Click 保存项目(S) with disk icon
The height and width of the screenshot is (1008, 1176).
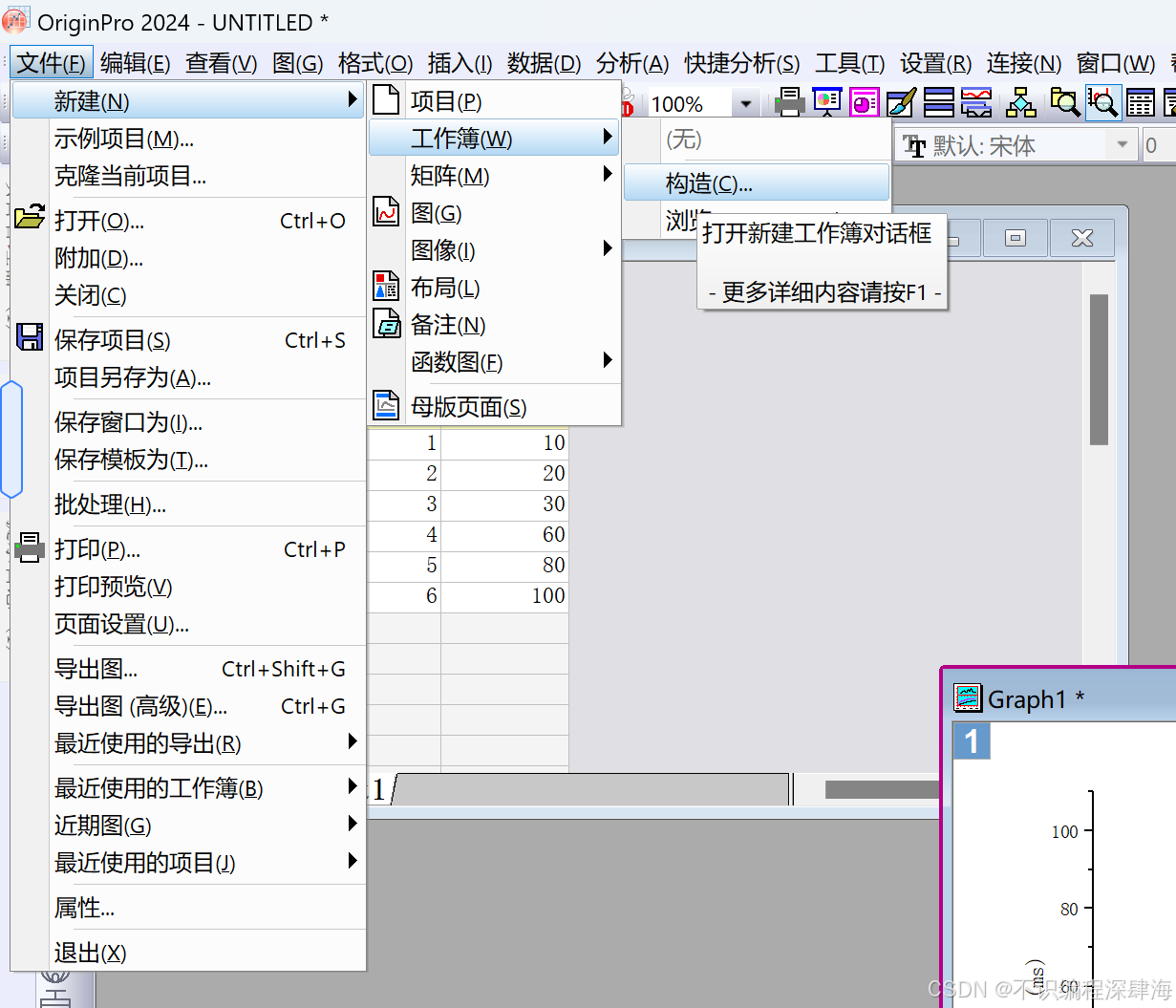[188, 340]
